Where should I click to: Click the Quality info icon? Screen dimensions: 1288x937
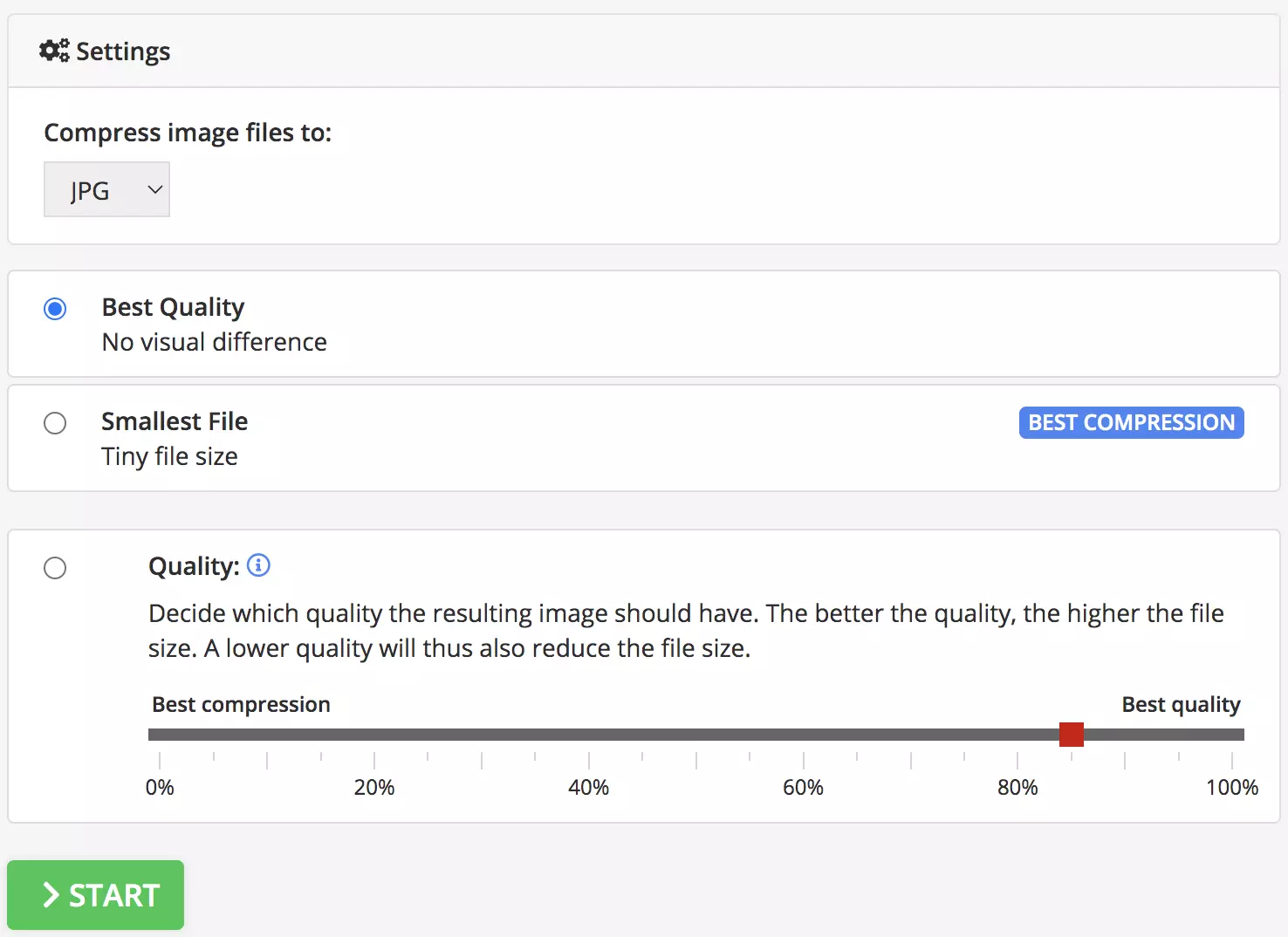pos(258,565)
